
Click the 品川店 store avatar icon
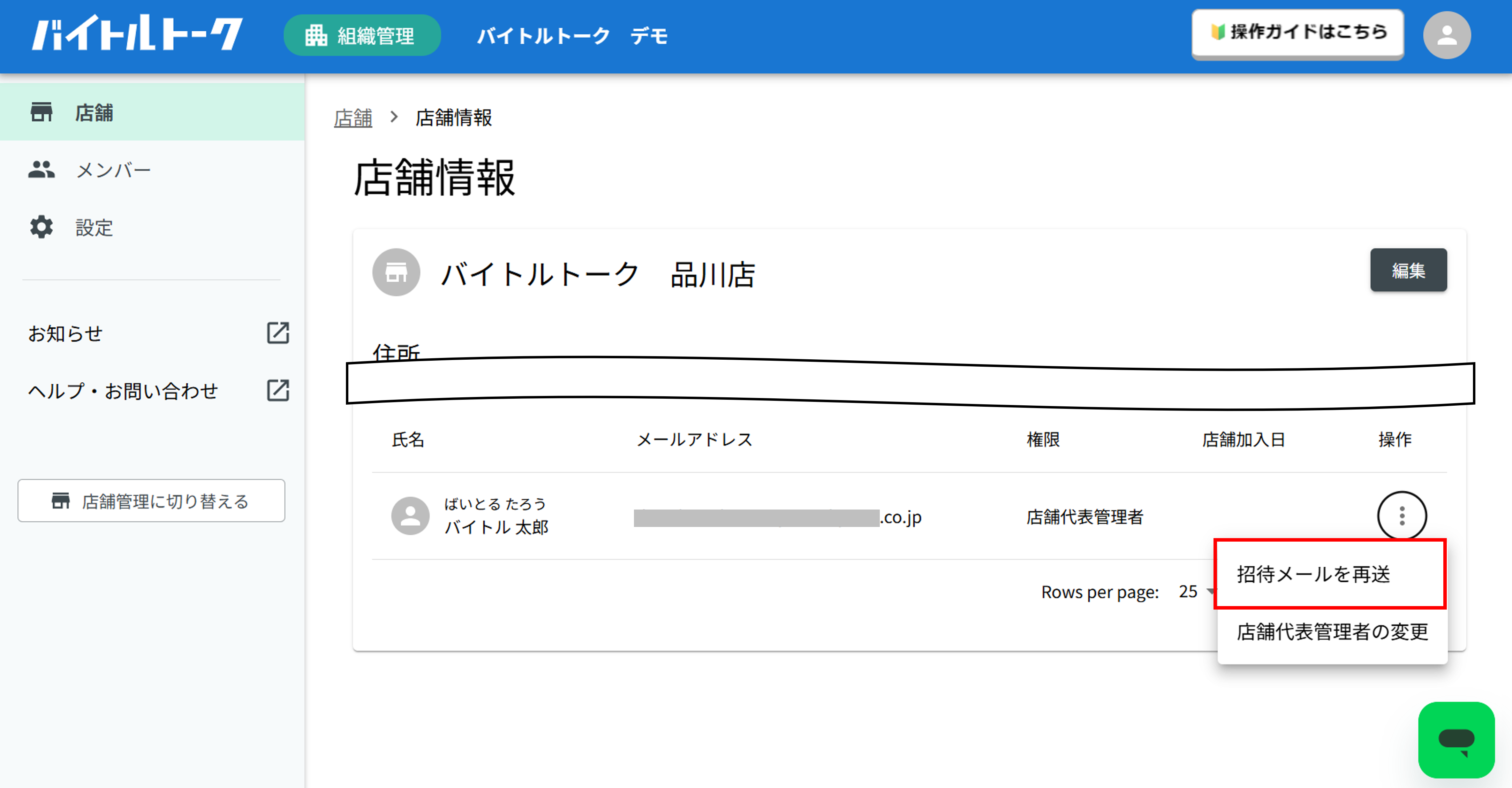click(x=396, y=272)
